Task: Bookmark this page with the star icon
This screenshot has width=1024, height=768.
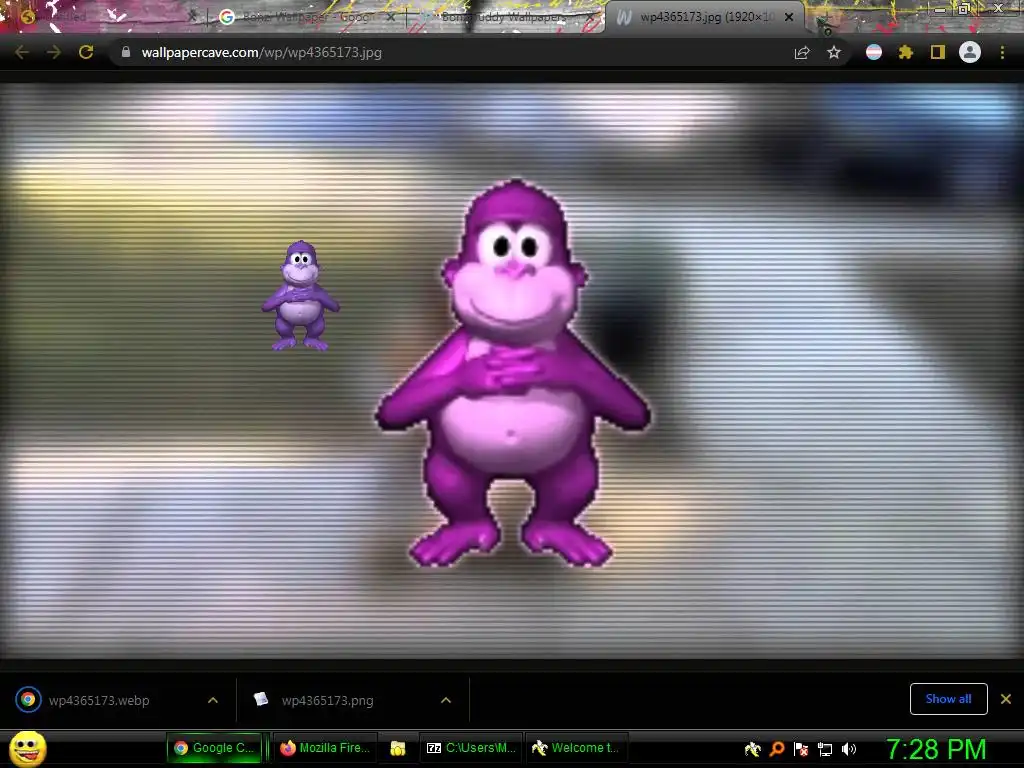Action: tap(834, 52)
